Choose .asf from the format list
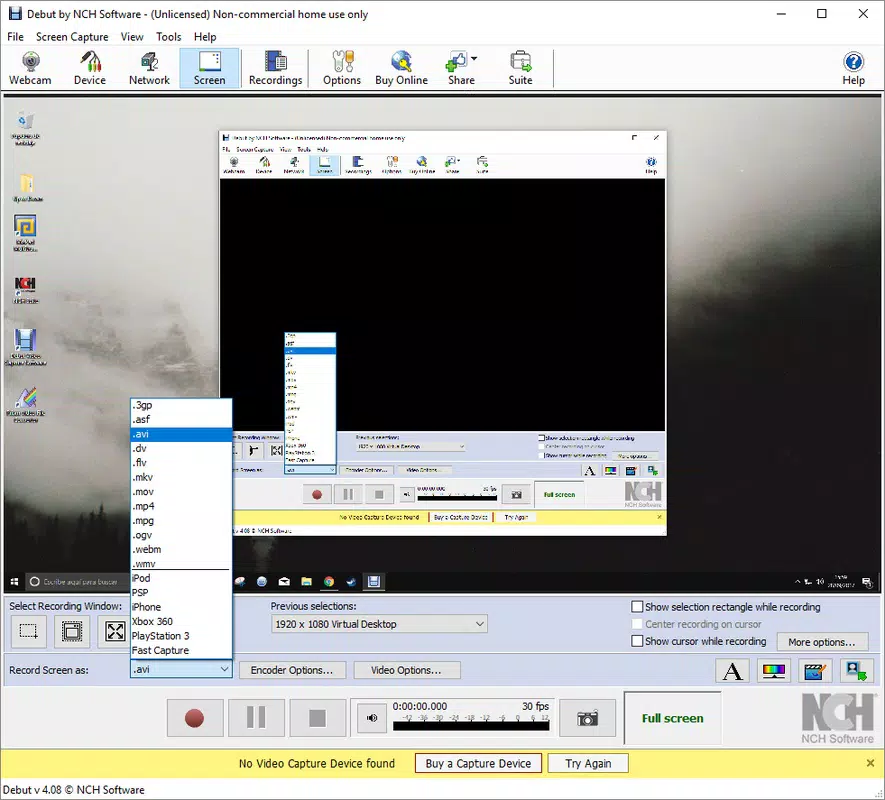The height and width of the screenshot is (800, 885). (x=181, y=419)
